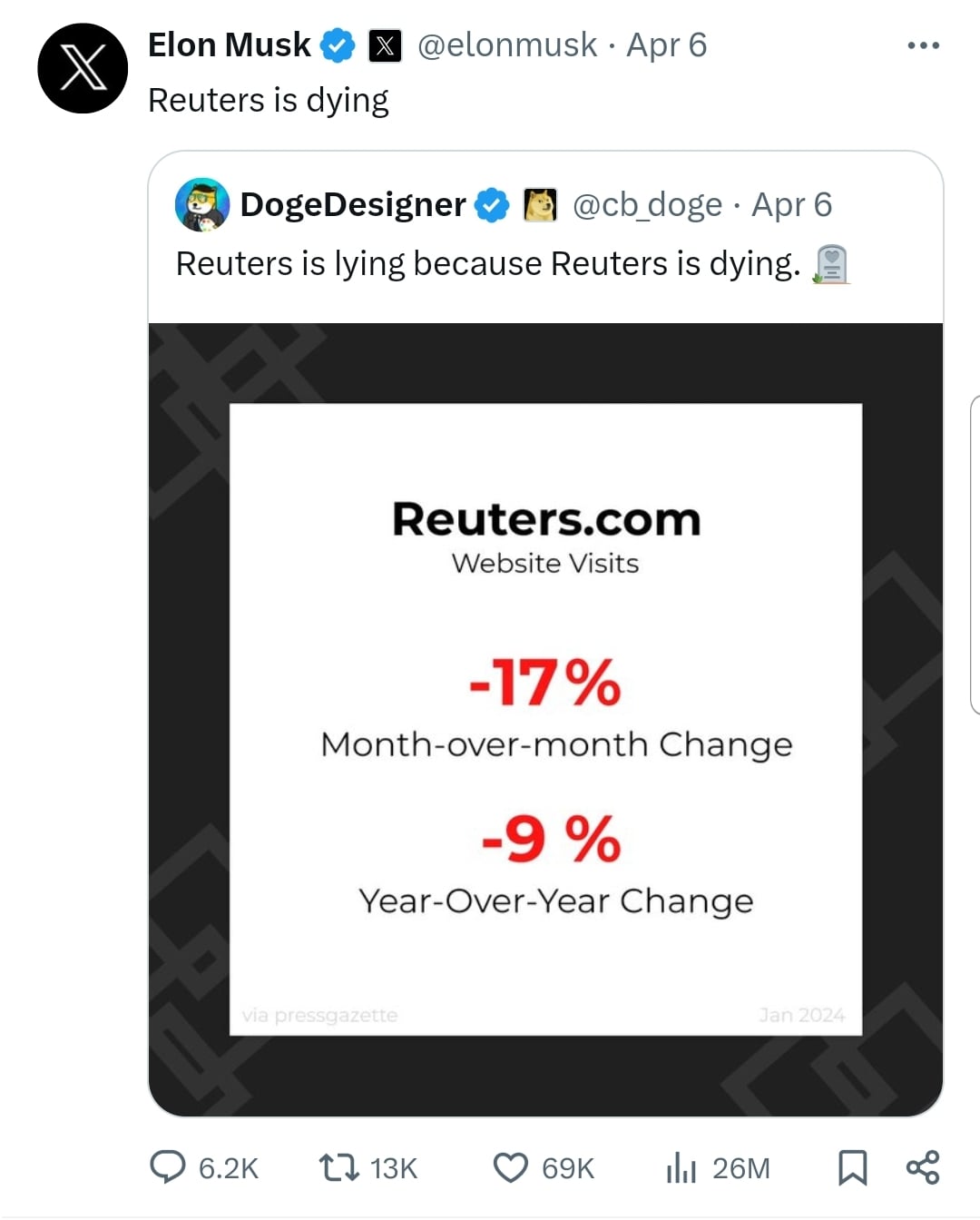The width and height of the screenshot is (980, 1220).
Task: Open the three-dot more options menu
Action: [x=923, y=45]
